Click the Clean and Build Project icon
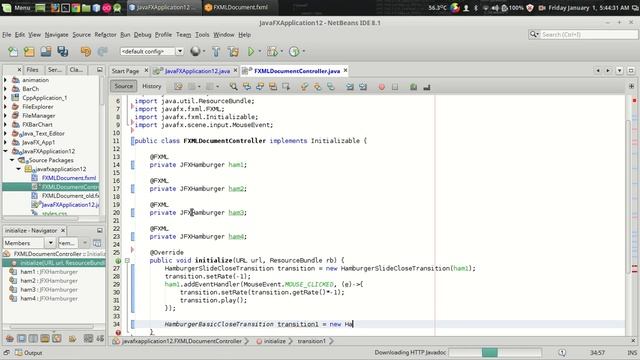This screenshot has width=640, height=360. [233, 51]
